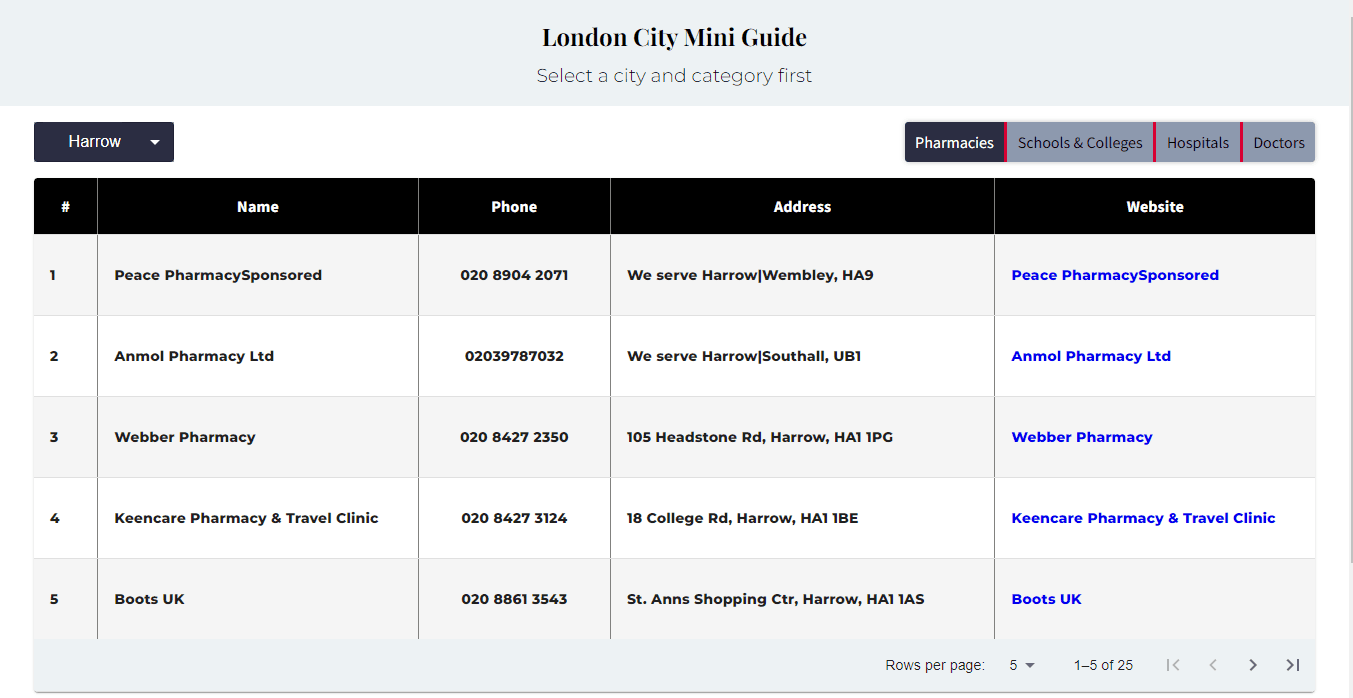The image size is (1353, 698).
Task: Expand the caret next to Harrow
Action: click(155, 141)
